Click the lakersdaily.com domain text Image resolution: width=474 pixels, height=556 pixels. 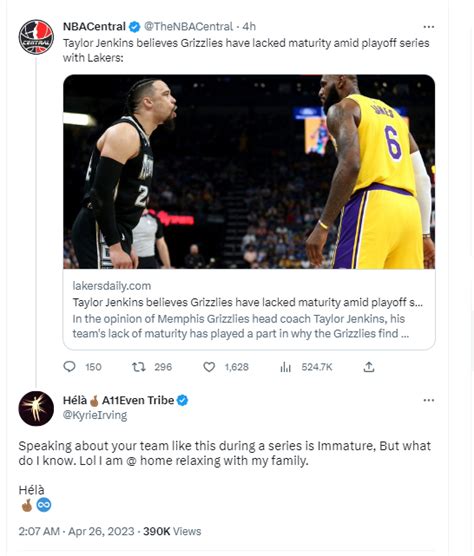pyautogui.click(x=112, y=286)
